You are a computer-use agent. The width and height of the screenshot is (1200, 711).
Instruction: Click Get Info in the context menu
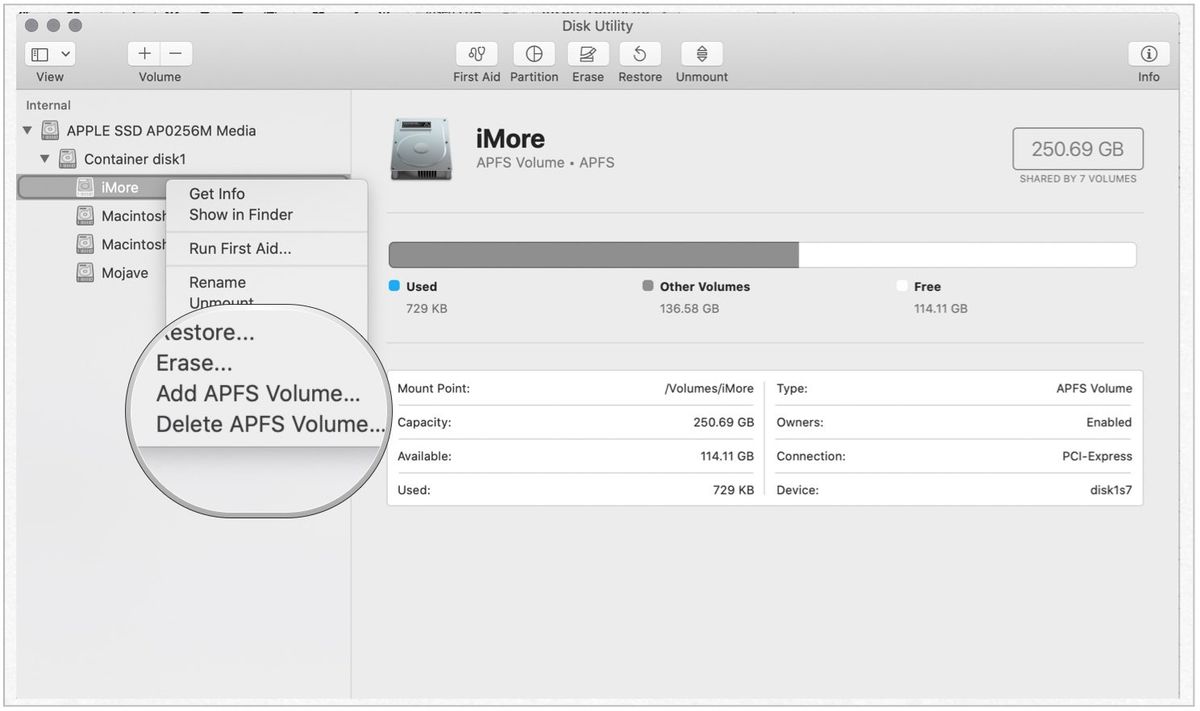point(215,193)
